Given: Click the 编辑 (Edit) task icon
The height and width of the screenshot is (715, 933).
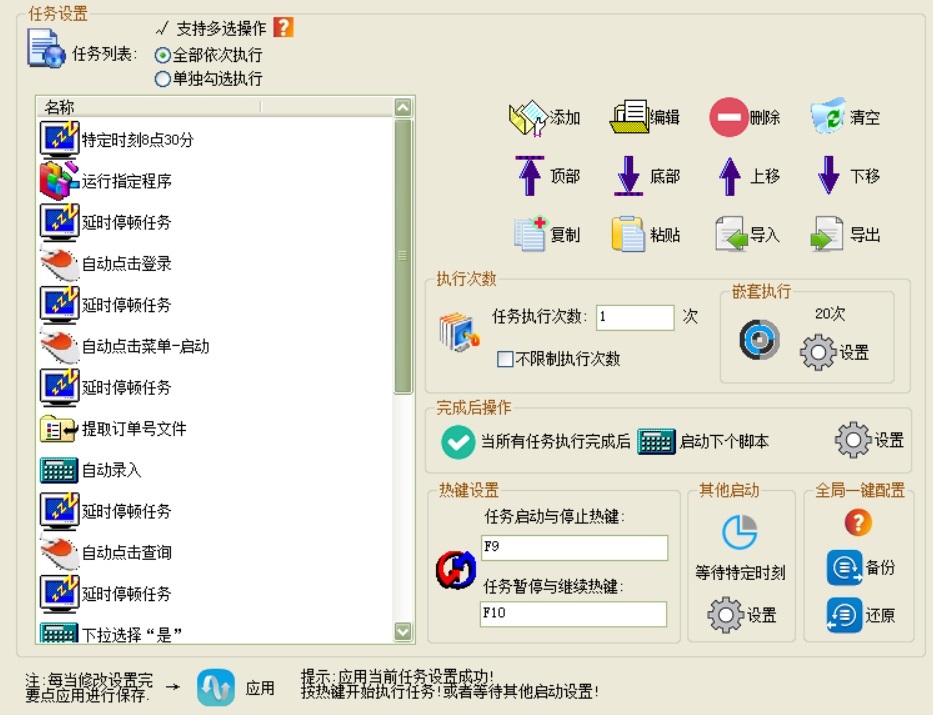Looking at the screenshot, I should (x=629, y=117).
